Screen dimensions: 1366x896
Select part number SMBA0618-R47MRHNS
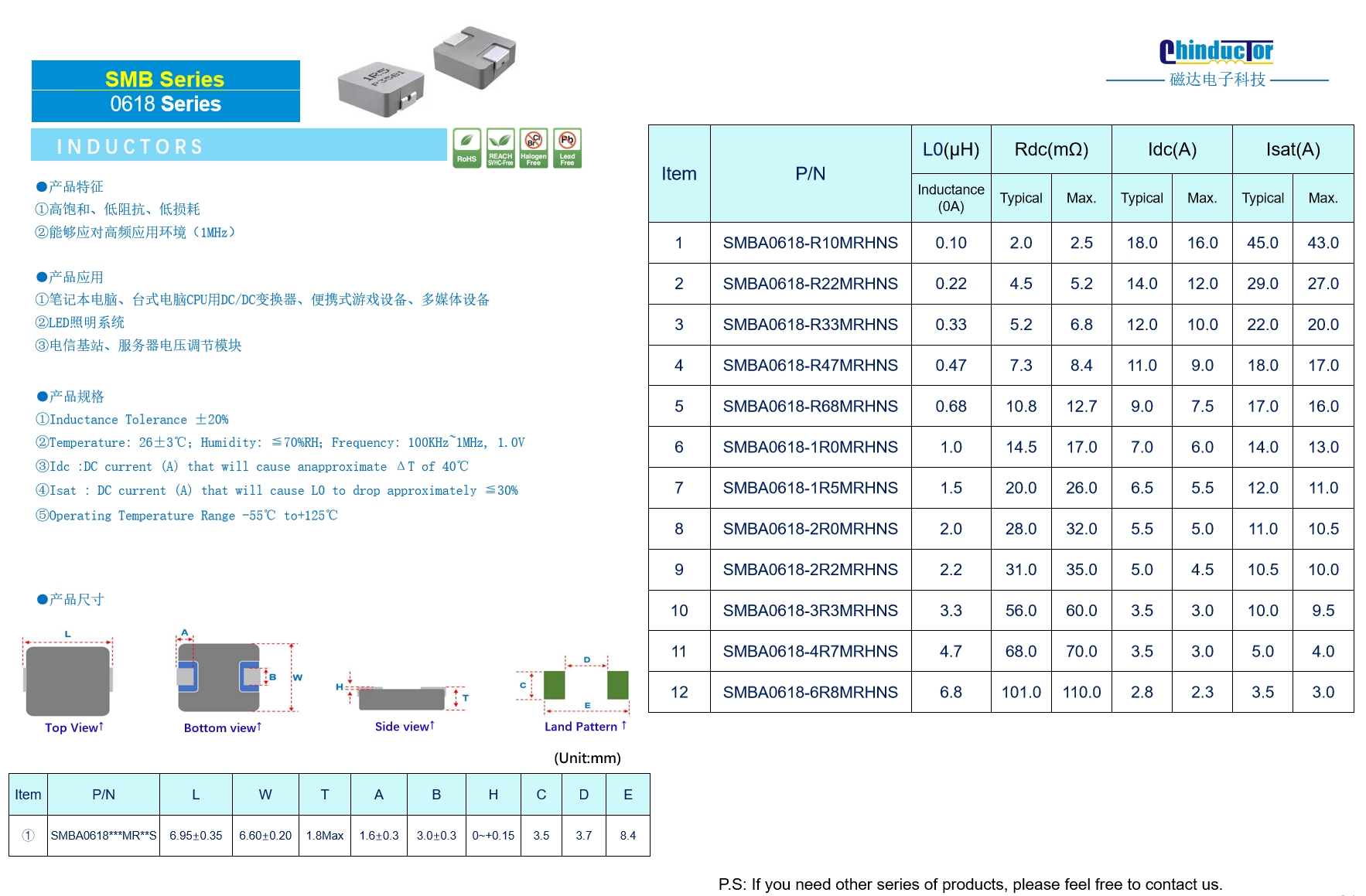[x=810, y=366]
